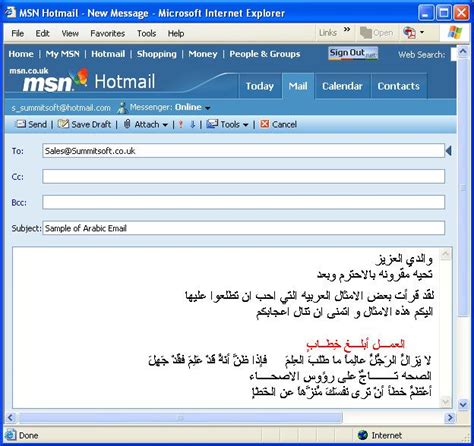The width and height of the screenshot is (474, 446).
Task: Click the message body scrollbar down arrow
Action: (x=446, y=401)
